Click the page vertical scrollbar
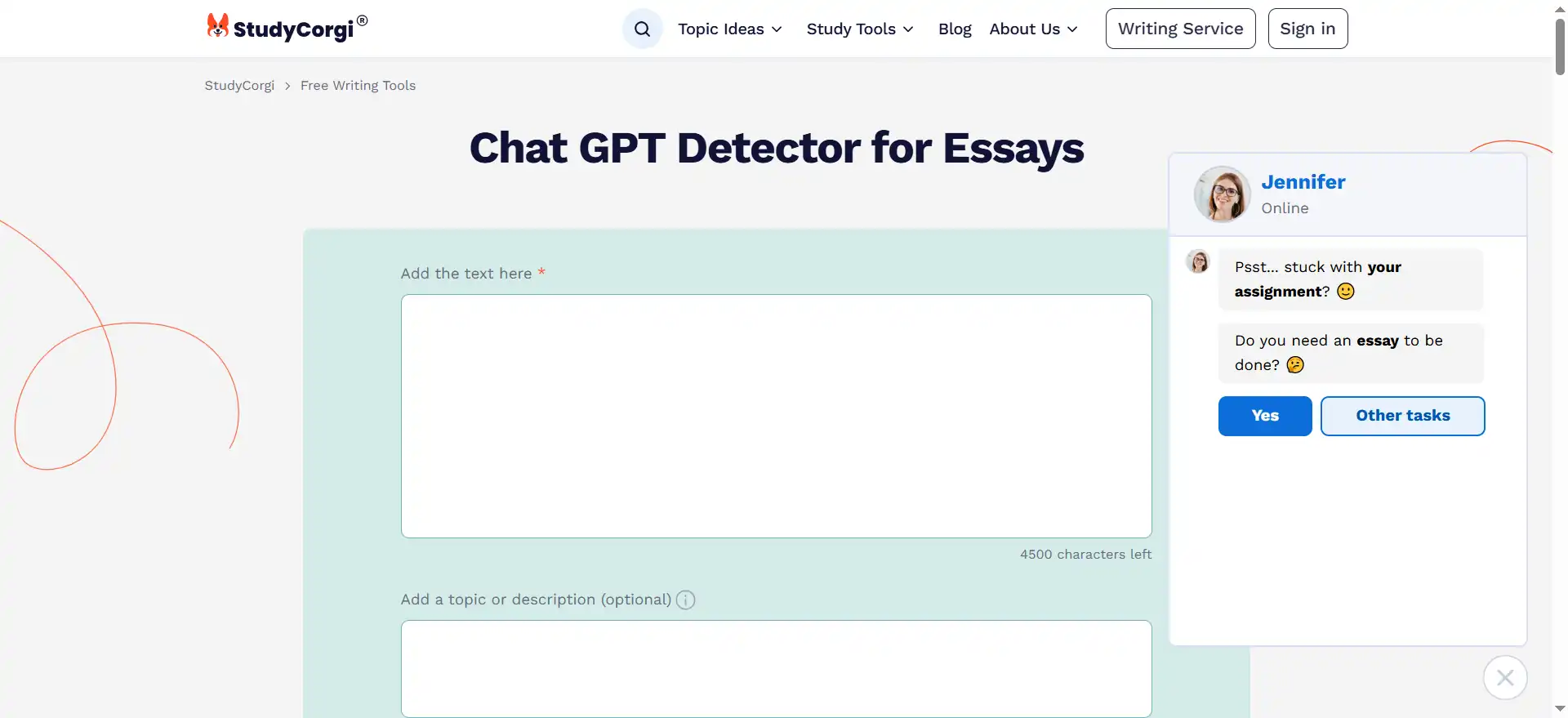Viewport: 1568px width, 718px height. pos(1560,47)
